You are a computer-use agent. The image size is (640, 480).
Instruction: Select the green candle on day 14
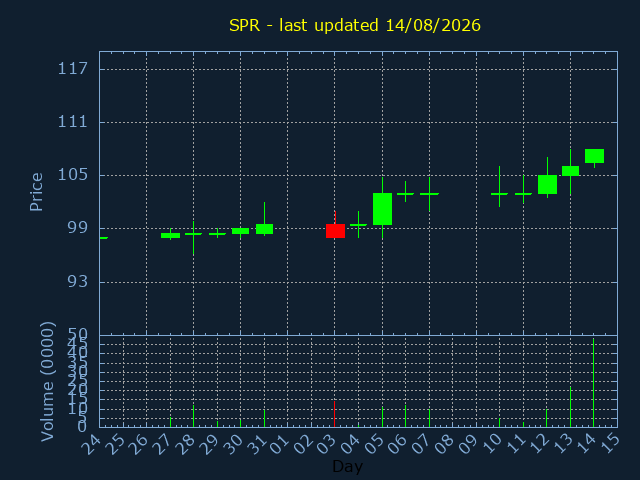pyautogui.click(x=594, y=156)
